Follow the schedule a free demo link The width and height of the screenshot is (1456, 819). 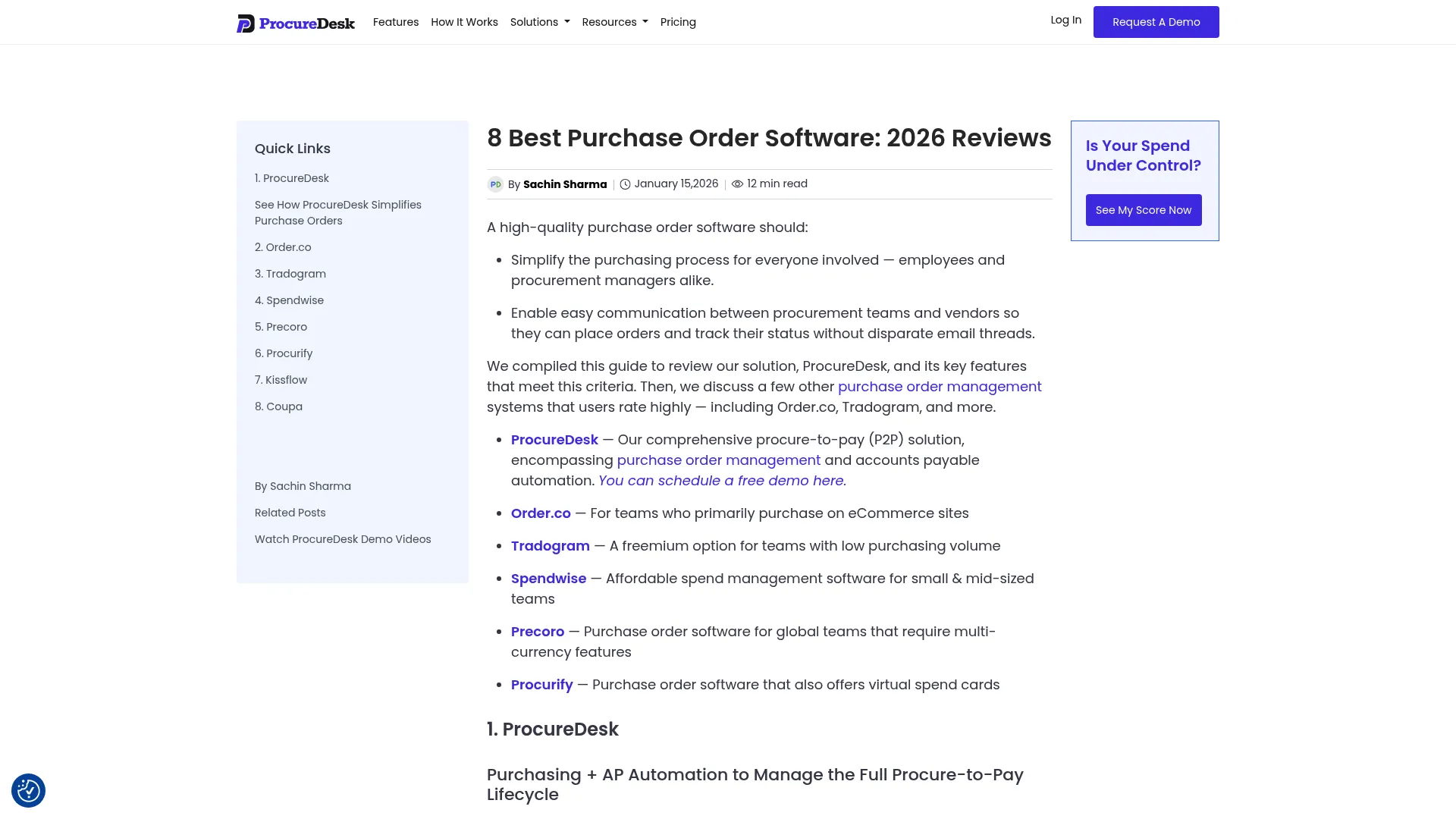click(721, 480)
